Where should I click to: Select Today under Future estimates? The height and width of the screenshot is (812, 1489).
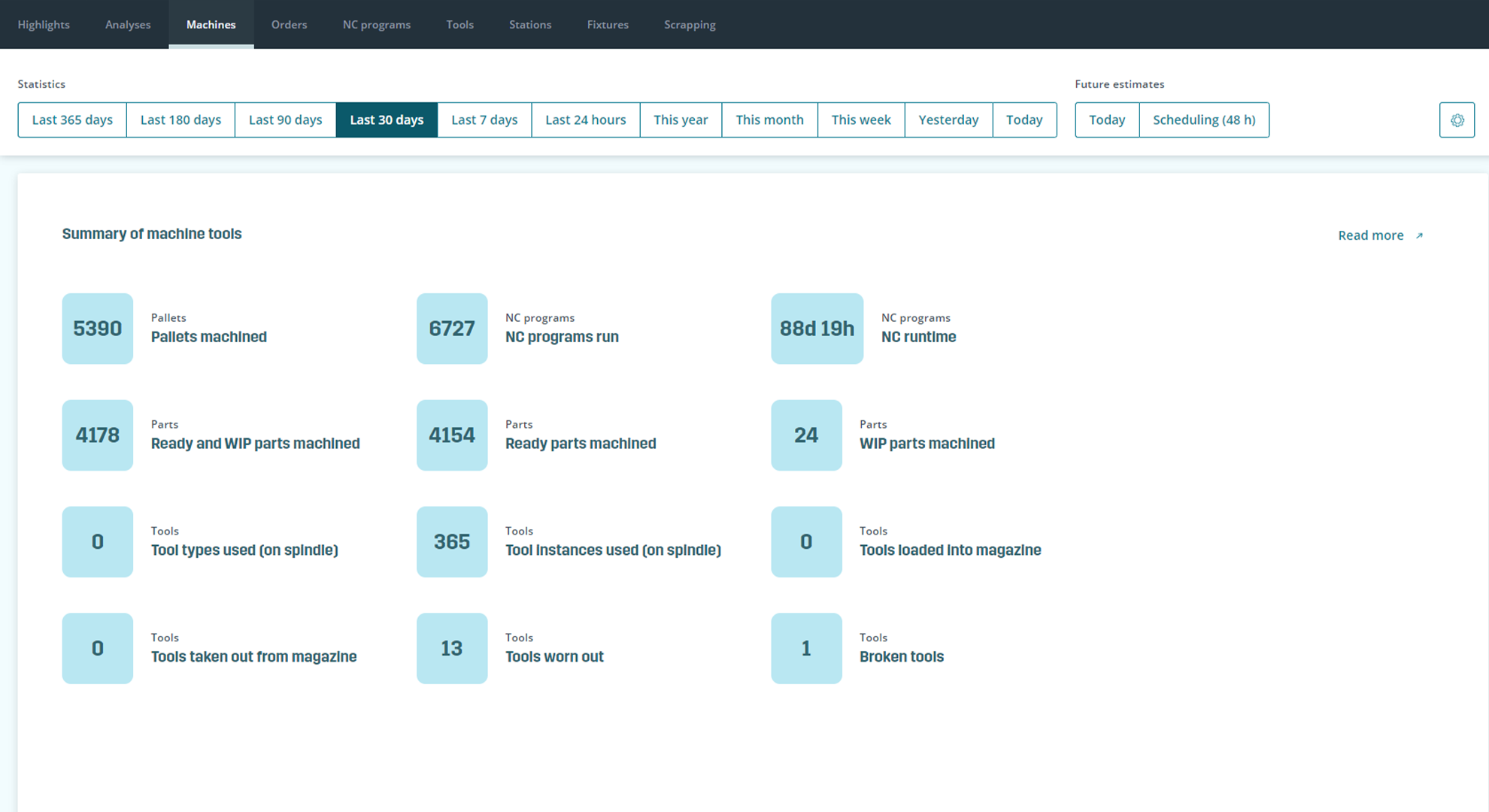(1107, 120)
